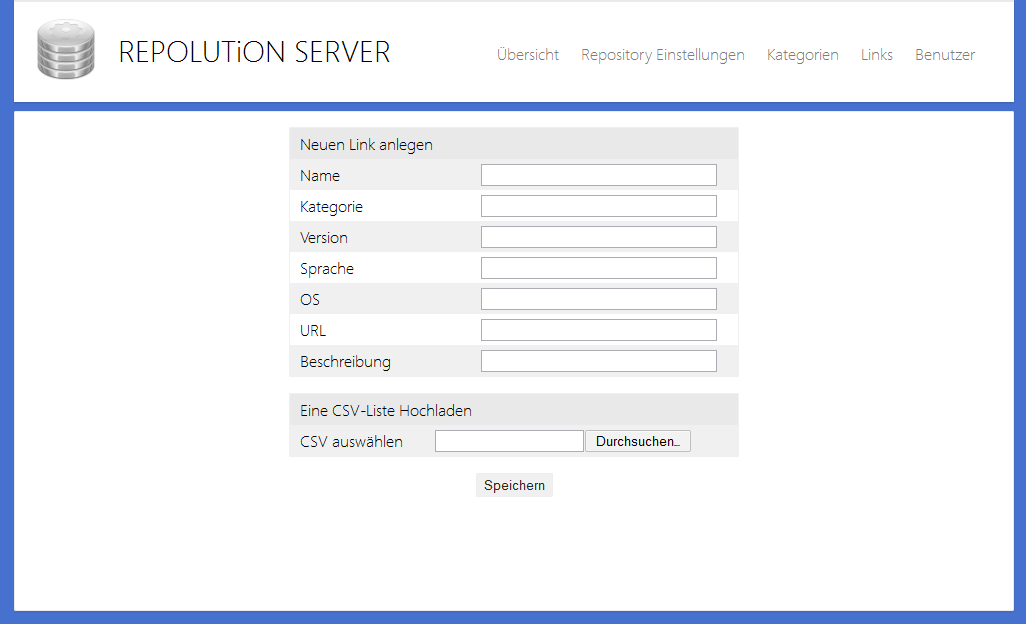1026x624 pixels.
Task: Focus the Sprache text field
Action: [598, 267]
